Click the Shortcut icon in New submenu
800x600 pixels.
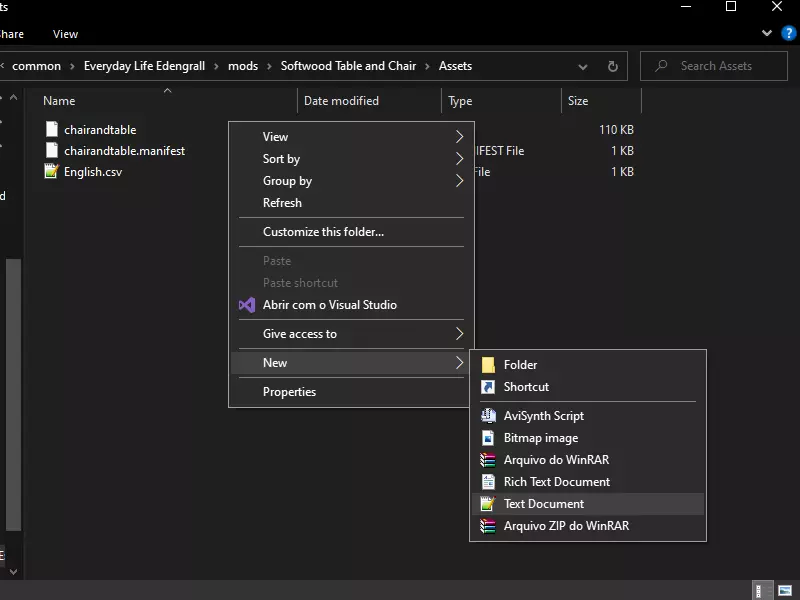488,387
